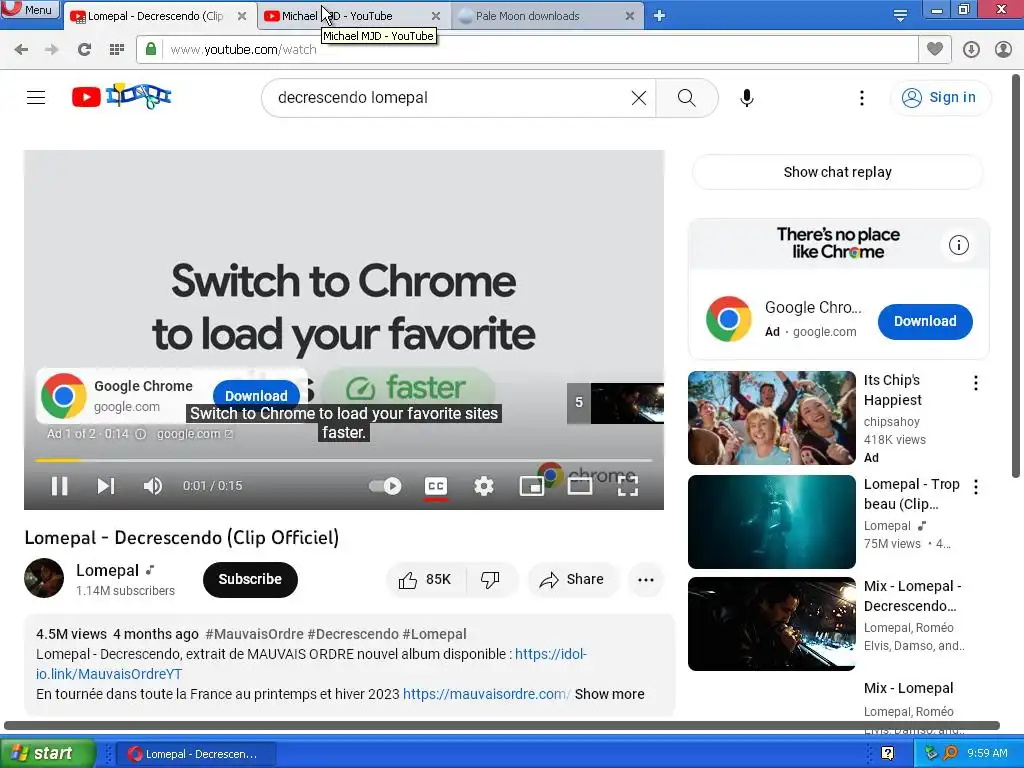
Task: Select the Lomepal - Decrescen taskbar button
Action: pyautogui.click(x=196, y=754)
